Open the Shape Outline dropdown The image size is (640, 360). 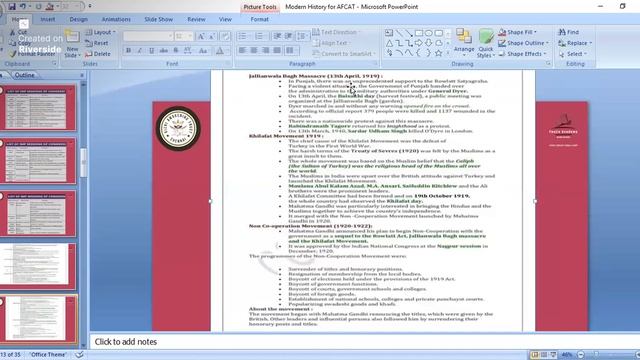[523, 43]
